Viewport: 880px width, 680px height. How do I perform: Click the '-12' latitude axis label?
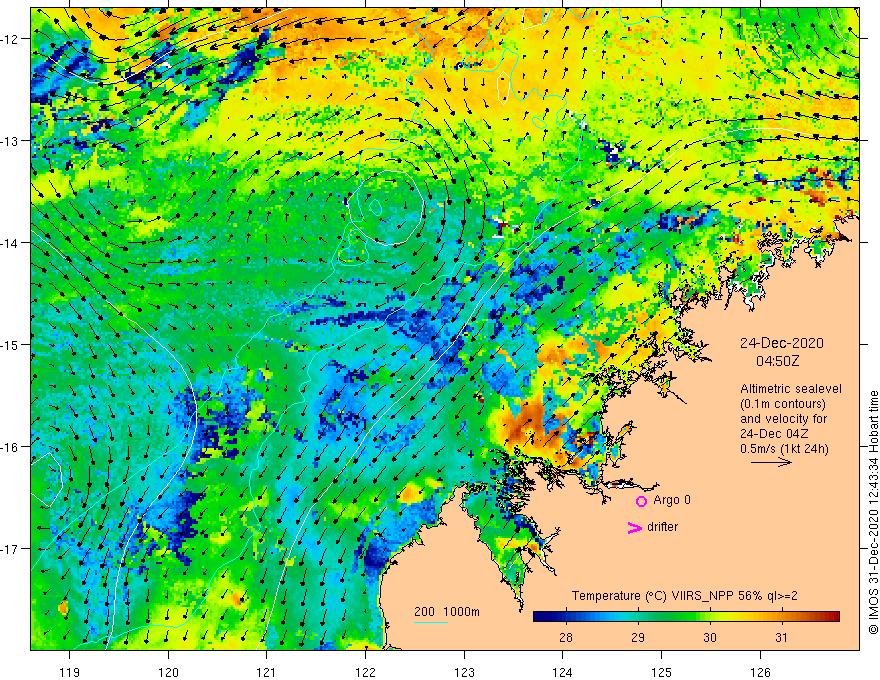coord(10,39)
